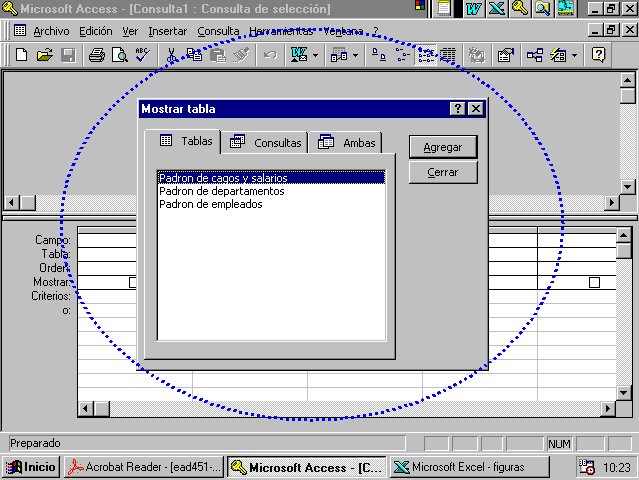Toggle the Mostrar checkbox in last grid column
Image resolution: width=639 pixels, height=480 pixels.
click(594, 282)
